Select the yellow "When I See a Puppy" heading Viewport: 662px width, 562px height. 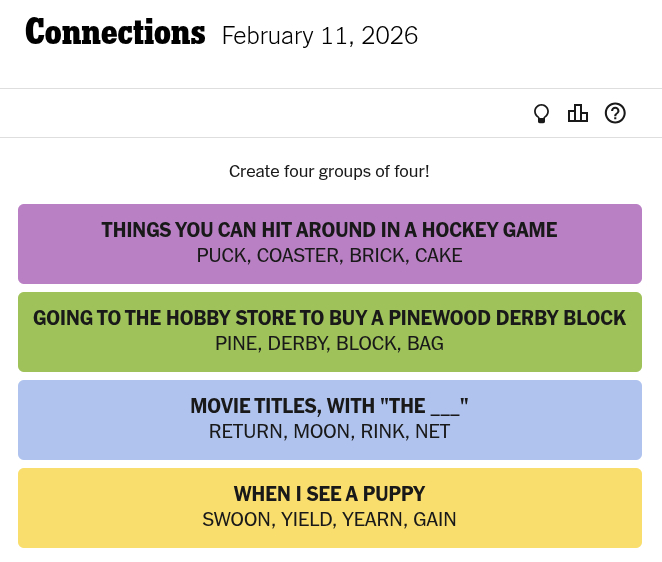coord(329,494)
